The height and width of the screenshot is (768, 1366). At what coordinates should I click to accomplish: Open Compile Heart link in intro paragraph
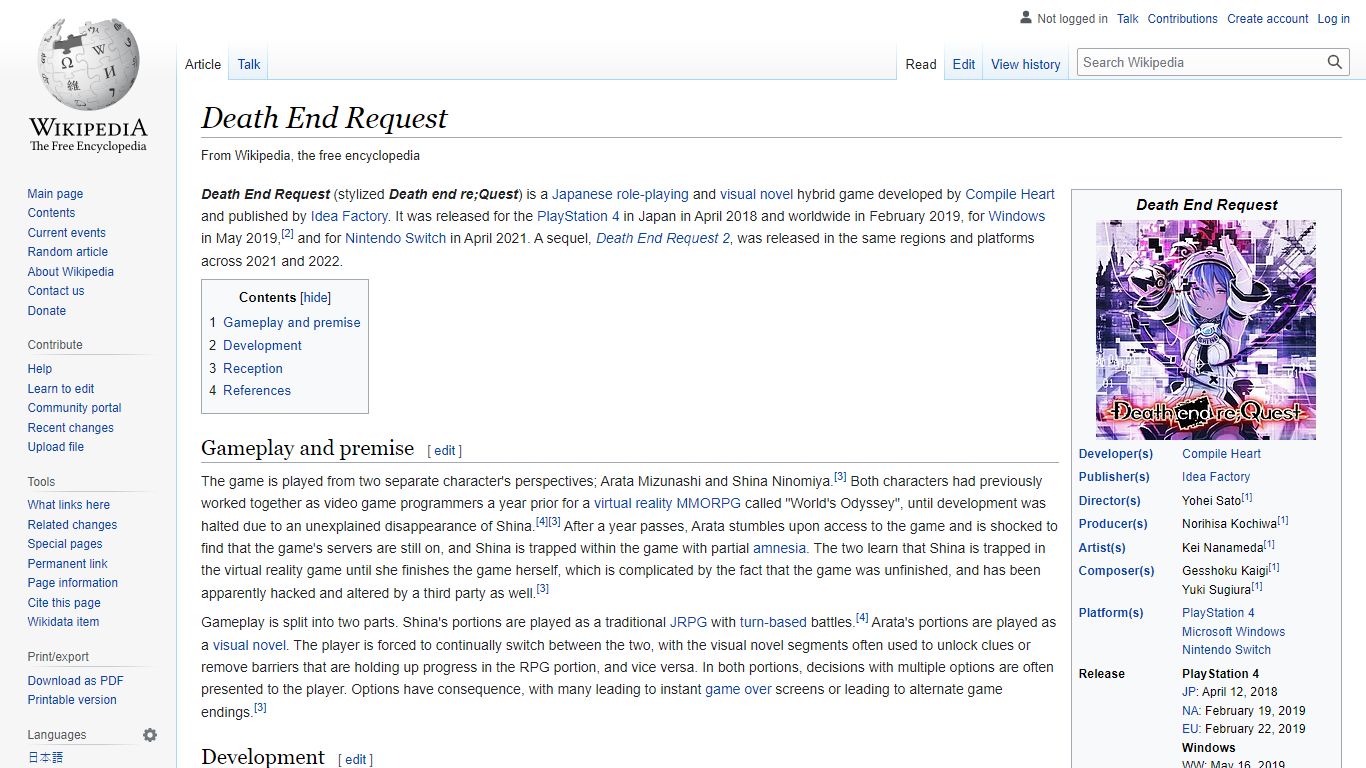coord(1010,194)
